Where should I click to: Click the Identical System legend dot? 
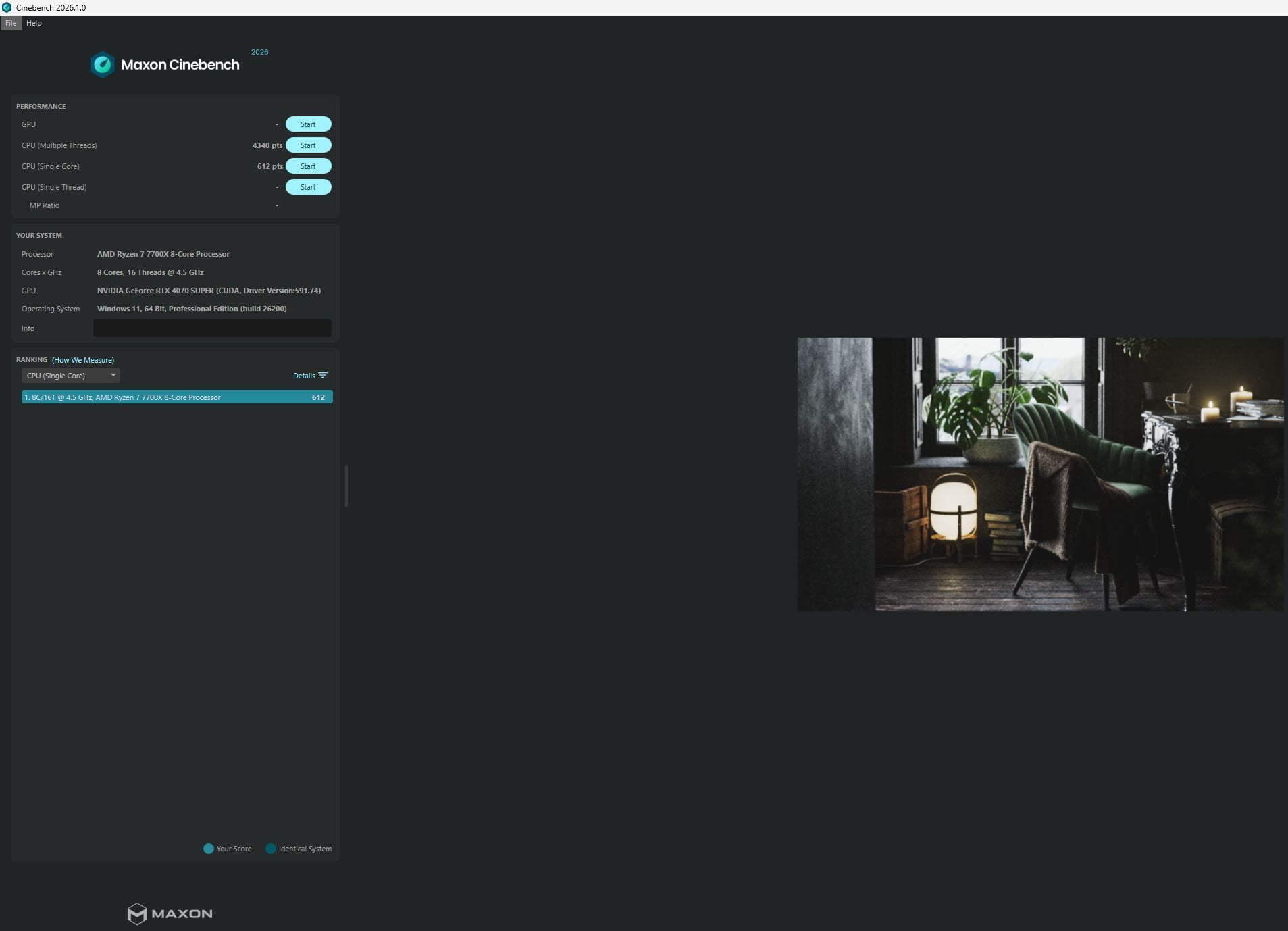coord(271,849)
